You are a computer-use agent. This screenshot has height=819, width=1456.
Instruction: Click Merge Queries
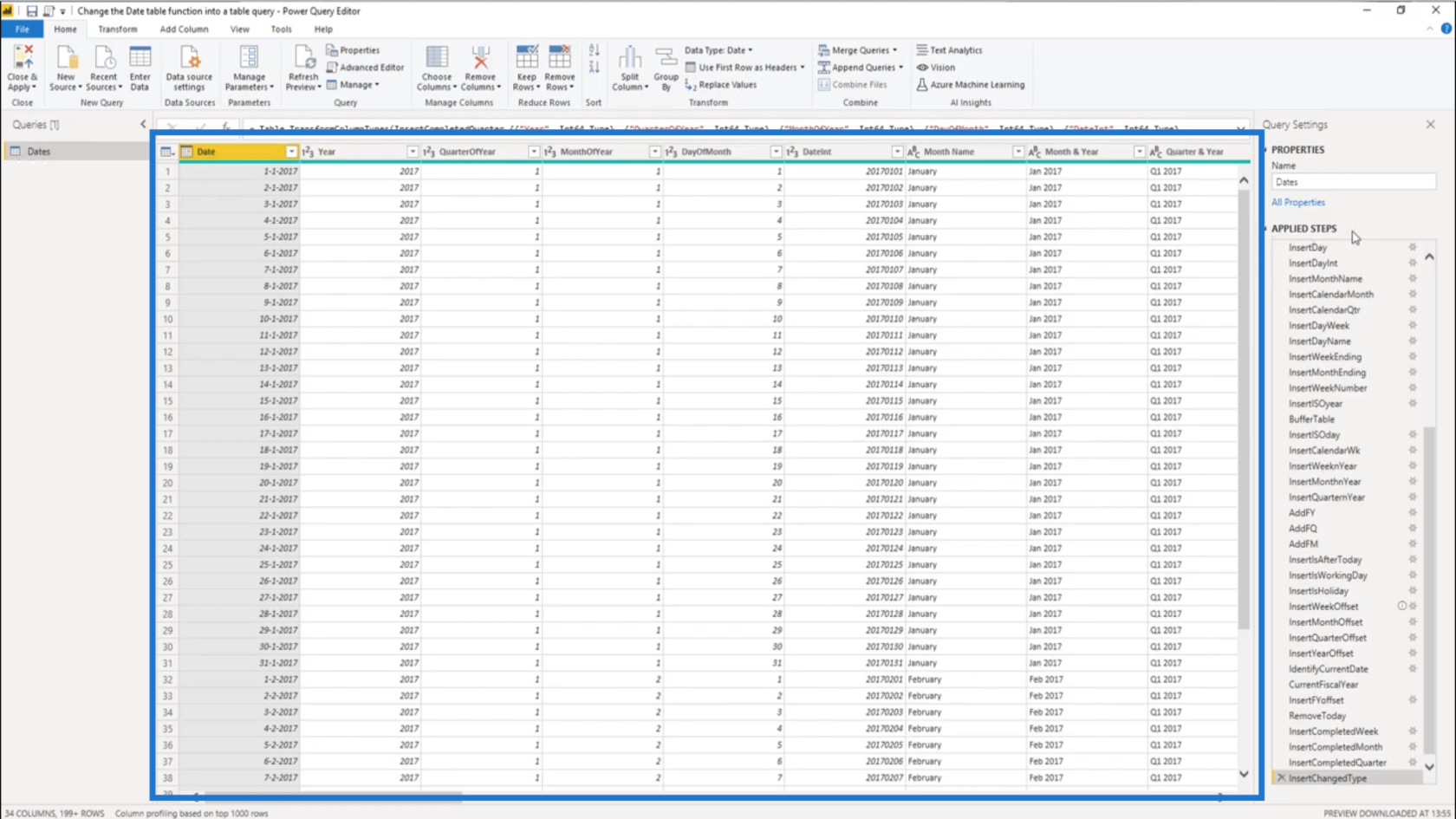(858, 50)
